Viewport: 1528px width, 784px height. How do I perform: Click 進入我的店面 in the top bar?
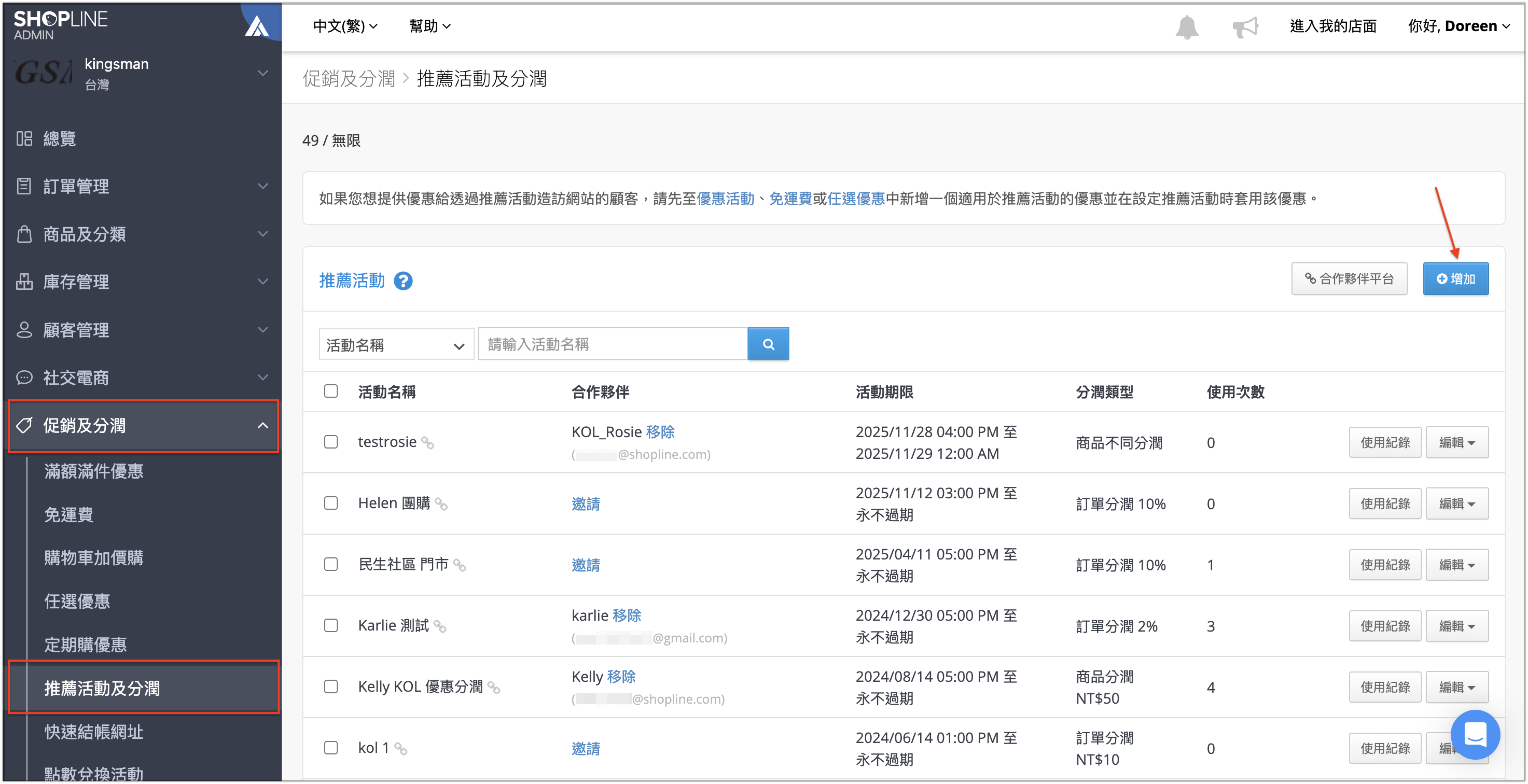coord(1333,26)
